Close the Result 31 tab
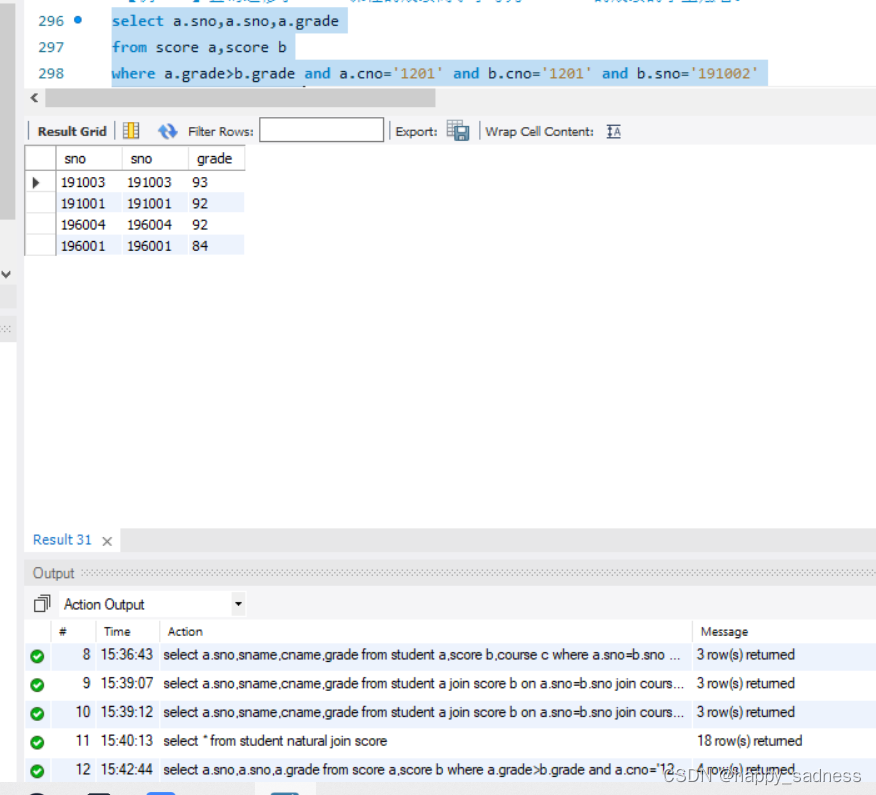 coord(107,541)
